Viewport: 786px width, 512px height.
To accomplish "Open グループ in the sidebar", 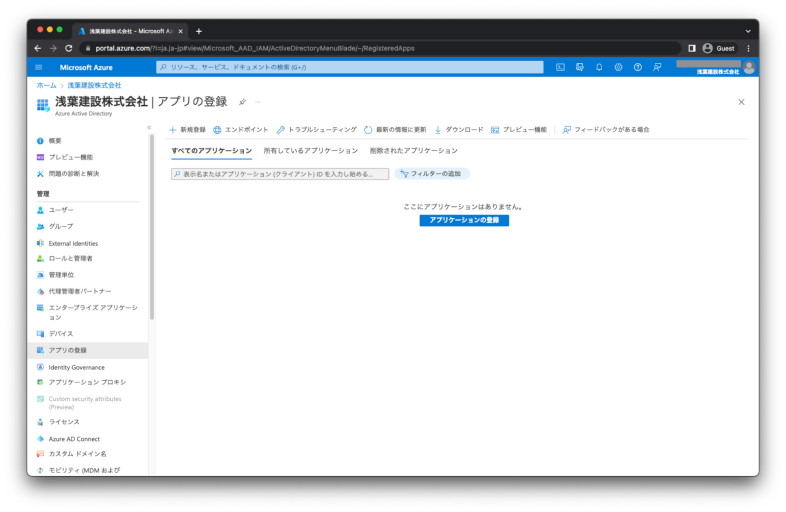I will pos(55,227).
